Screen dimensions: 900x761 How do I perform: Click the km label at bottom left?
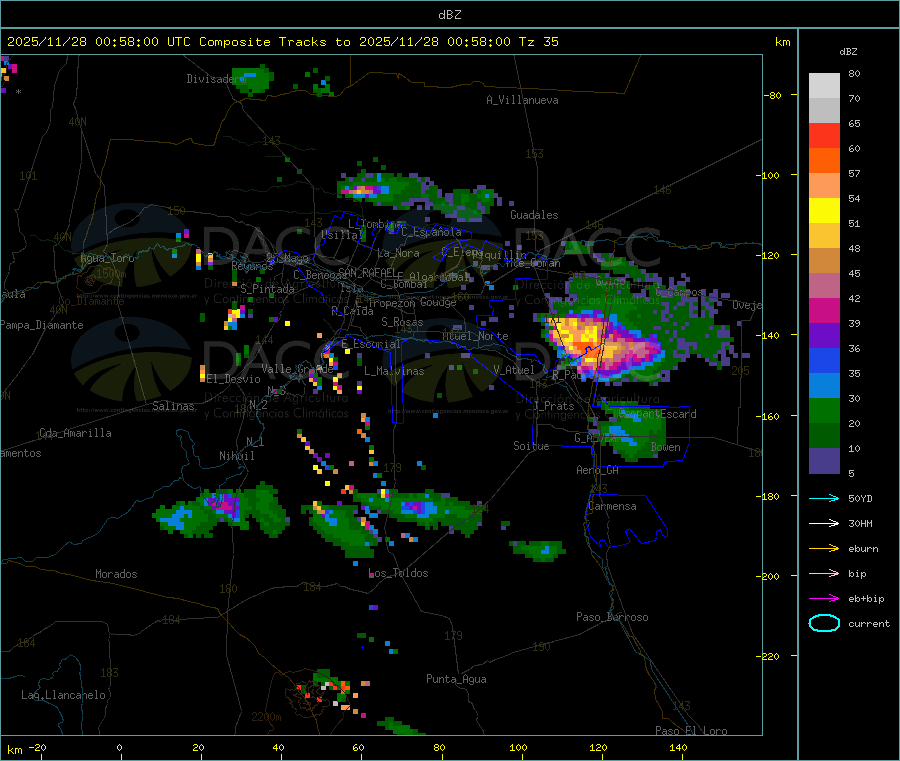pos(14,750)
